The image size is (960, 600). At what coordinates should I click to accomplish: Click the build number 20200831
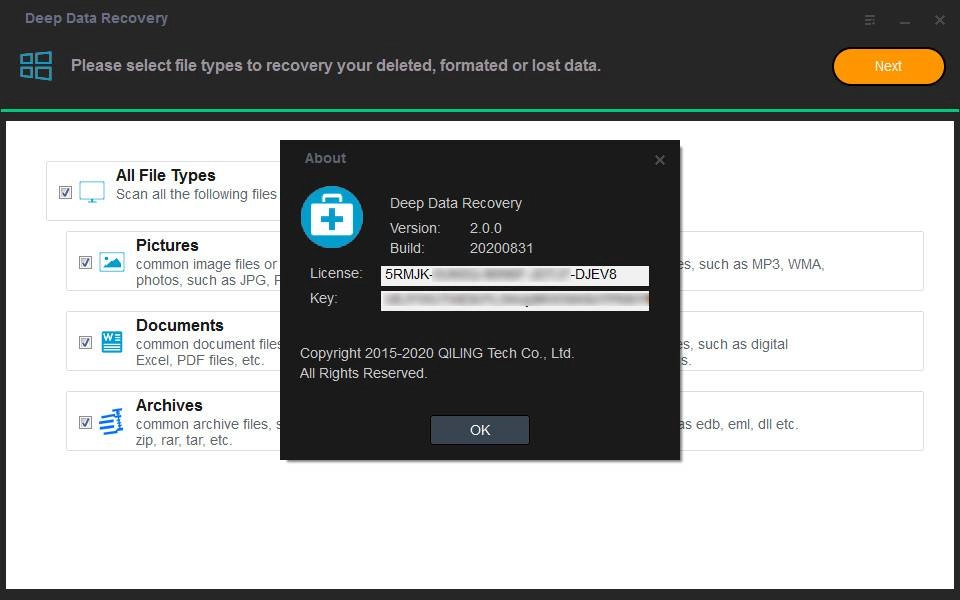[x=501, y=249]
